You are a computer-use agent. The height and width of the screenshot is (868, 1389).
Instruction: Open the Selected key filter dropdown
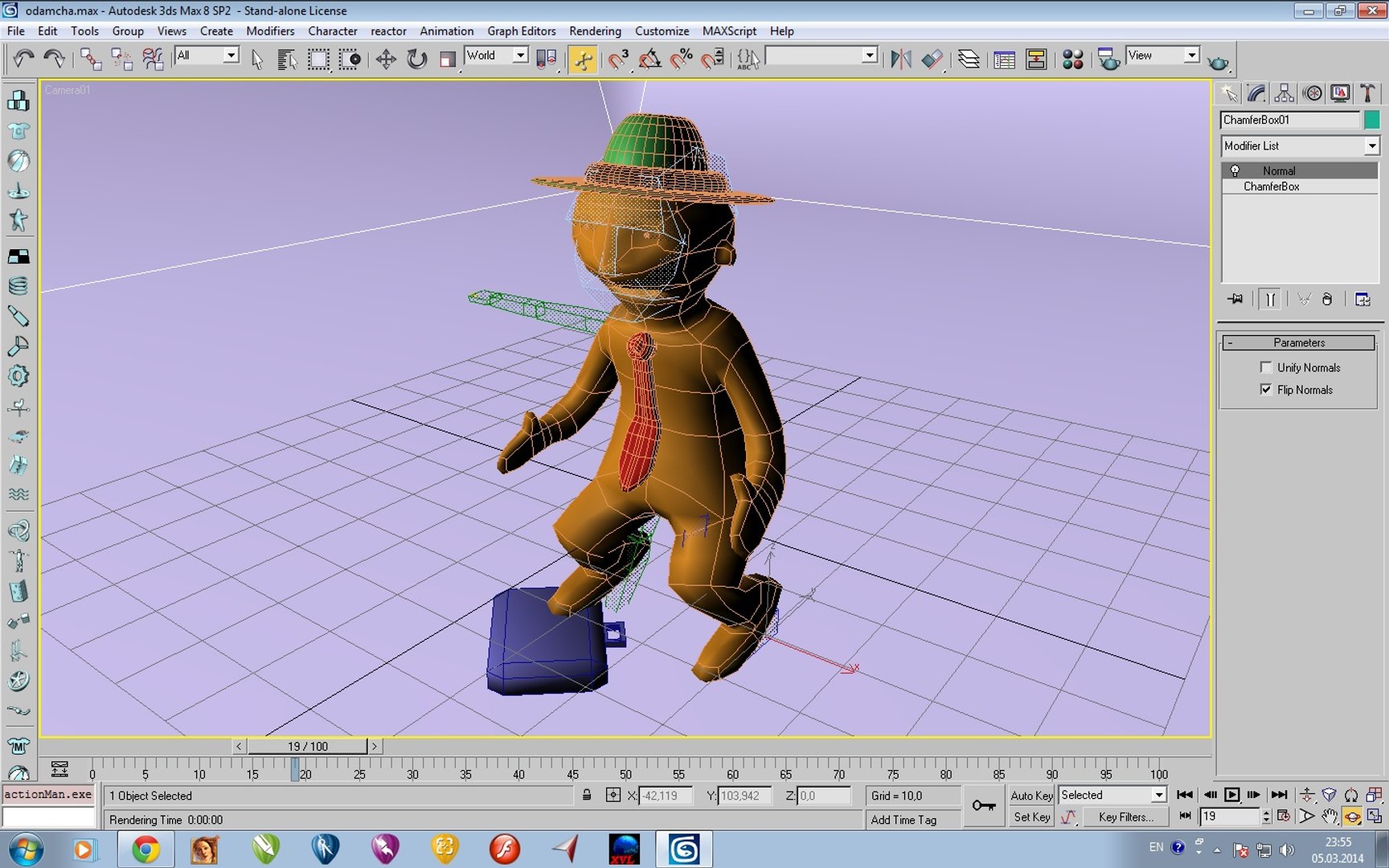point(1112,795)
